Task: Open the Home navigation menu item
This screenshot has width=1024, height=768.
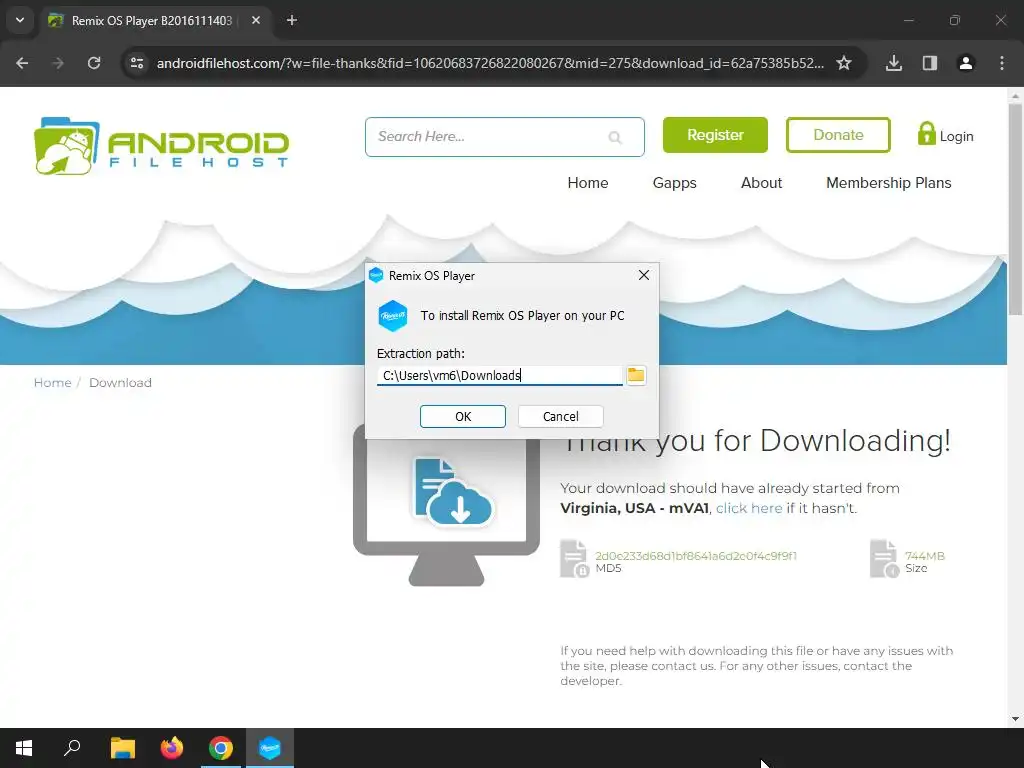Action: [588, 183]
